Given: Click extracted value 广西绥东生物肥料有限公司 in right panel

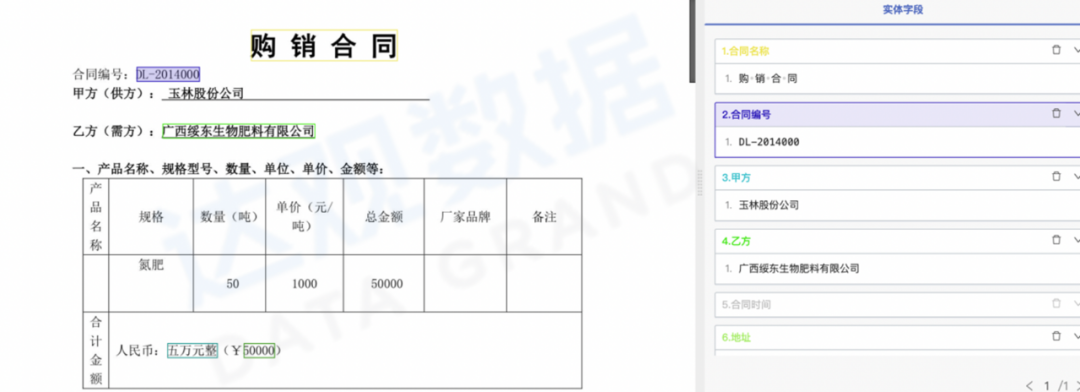Looking at the screenshot, I should pos(799,269).
